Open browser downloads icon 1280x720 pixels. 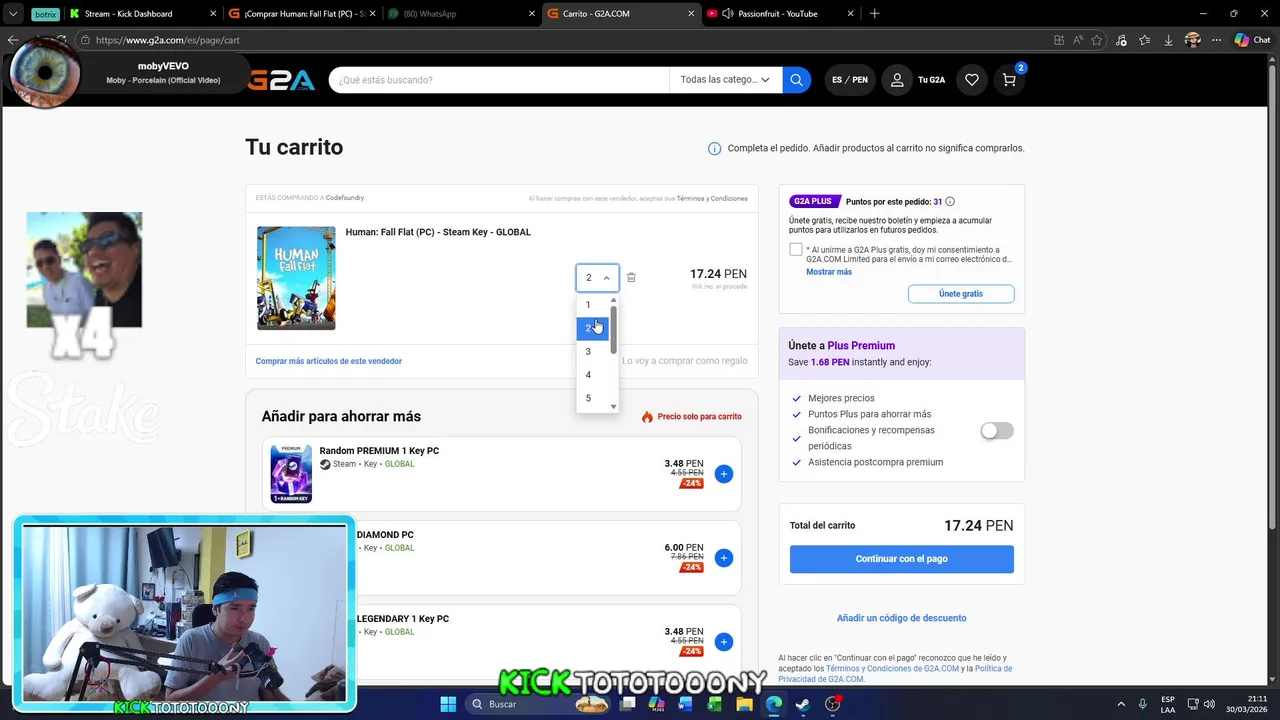[1168, 40]
